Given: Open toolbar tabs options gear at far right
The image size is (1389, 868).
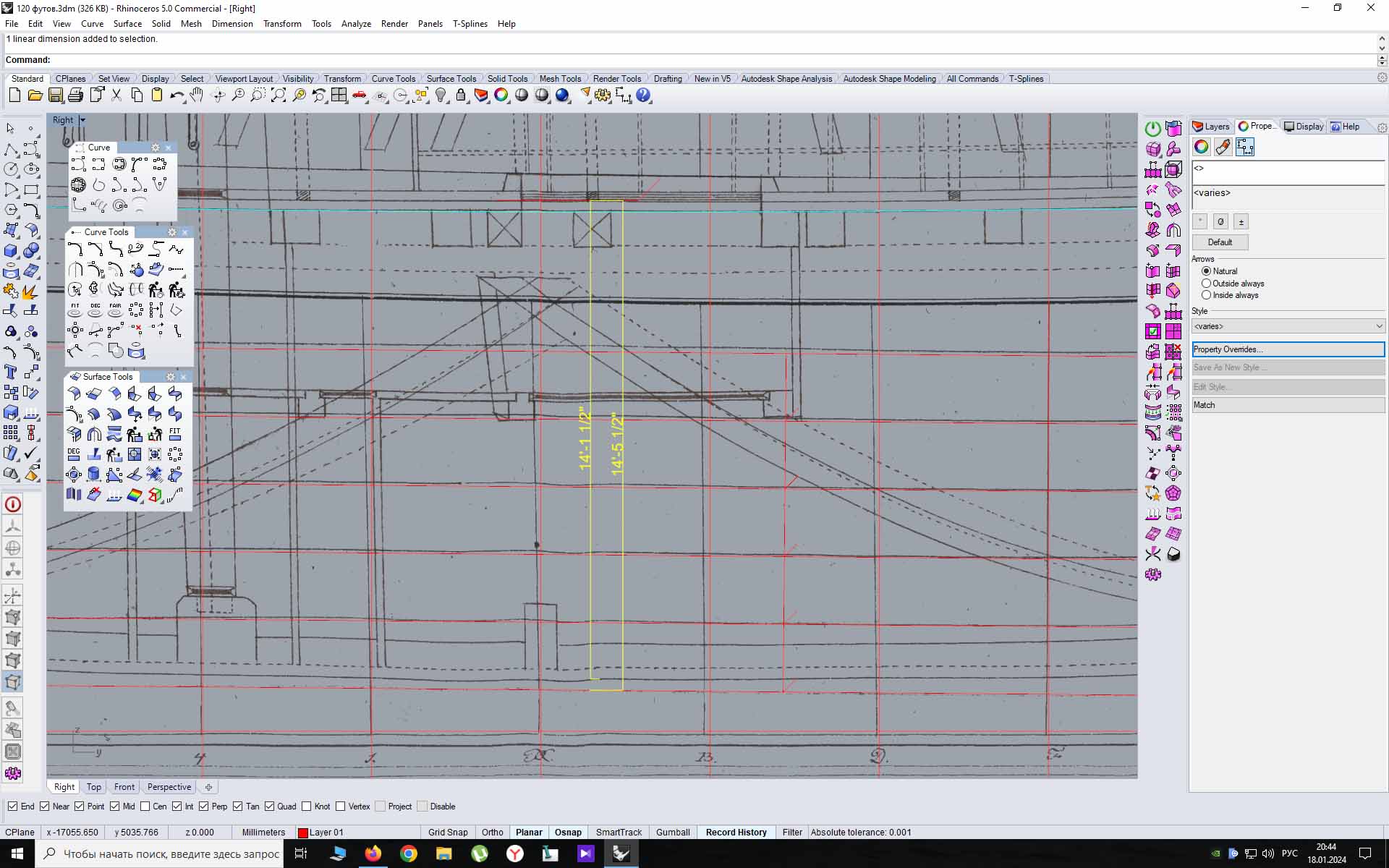Looking at the screenshot, I should (1382, 77).
